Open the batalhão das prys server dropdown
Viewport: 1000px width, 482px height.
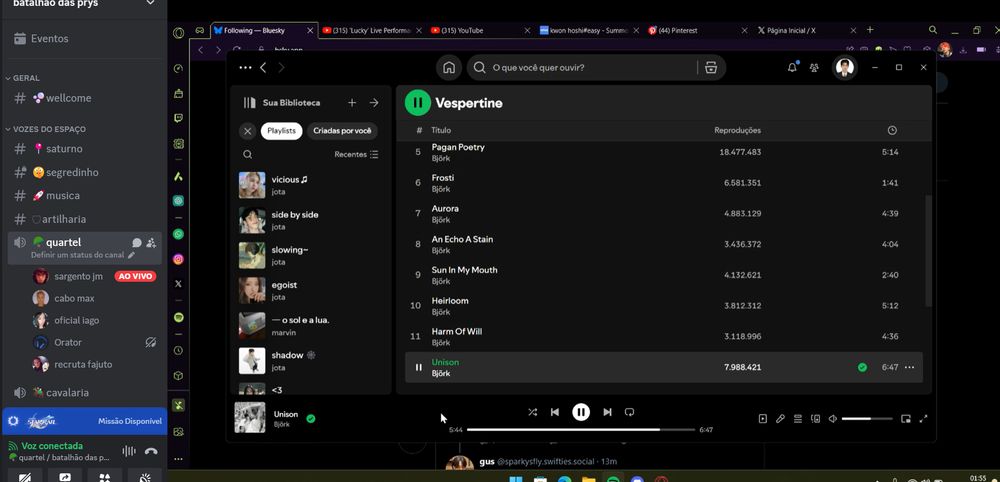pos(151,3)
